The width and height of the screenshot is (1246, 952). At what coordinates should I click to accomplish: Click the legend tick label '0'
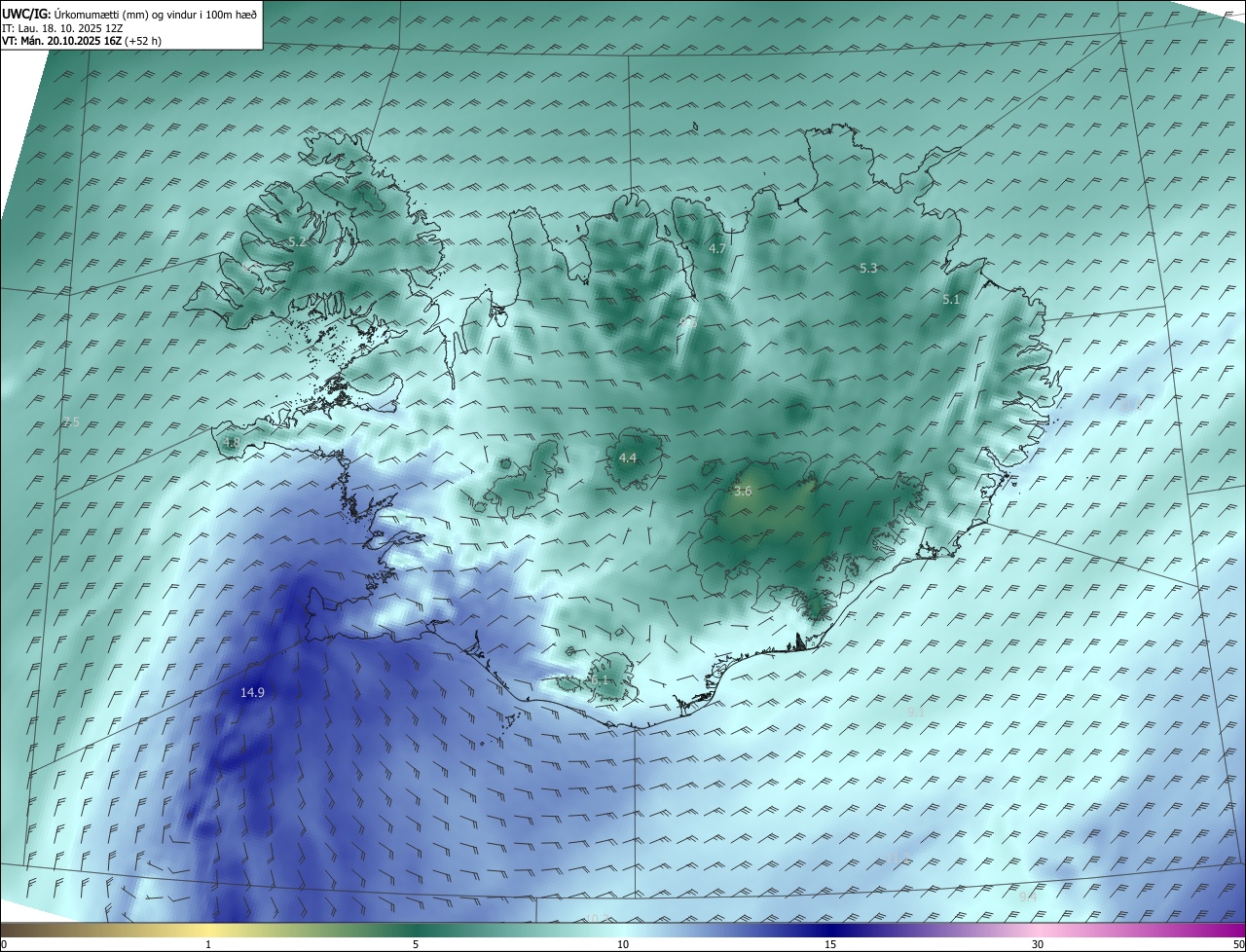(x=4, y=944)
